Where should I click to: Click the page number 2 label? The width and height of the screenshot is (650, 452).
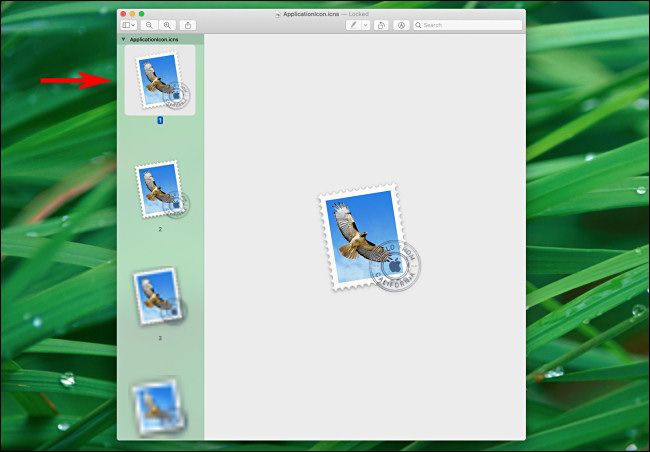[160, 229]
